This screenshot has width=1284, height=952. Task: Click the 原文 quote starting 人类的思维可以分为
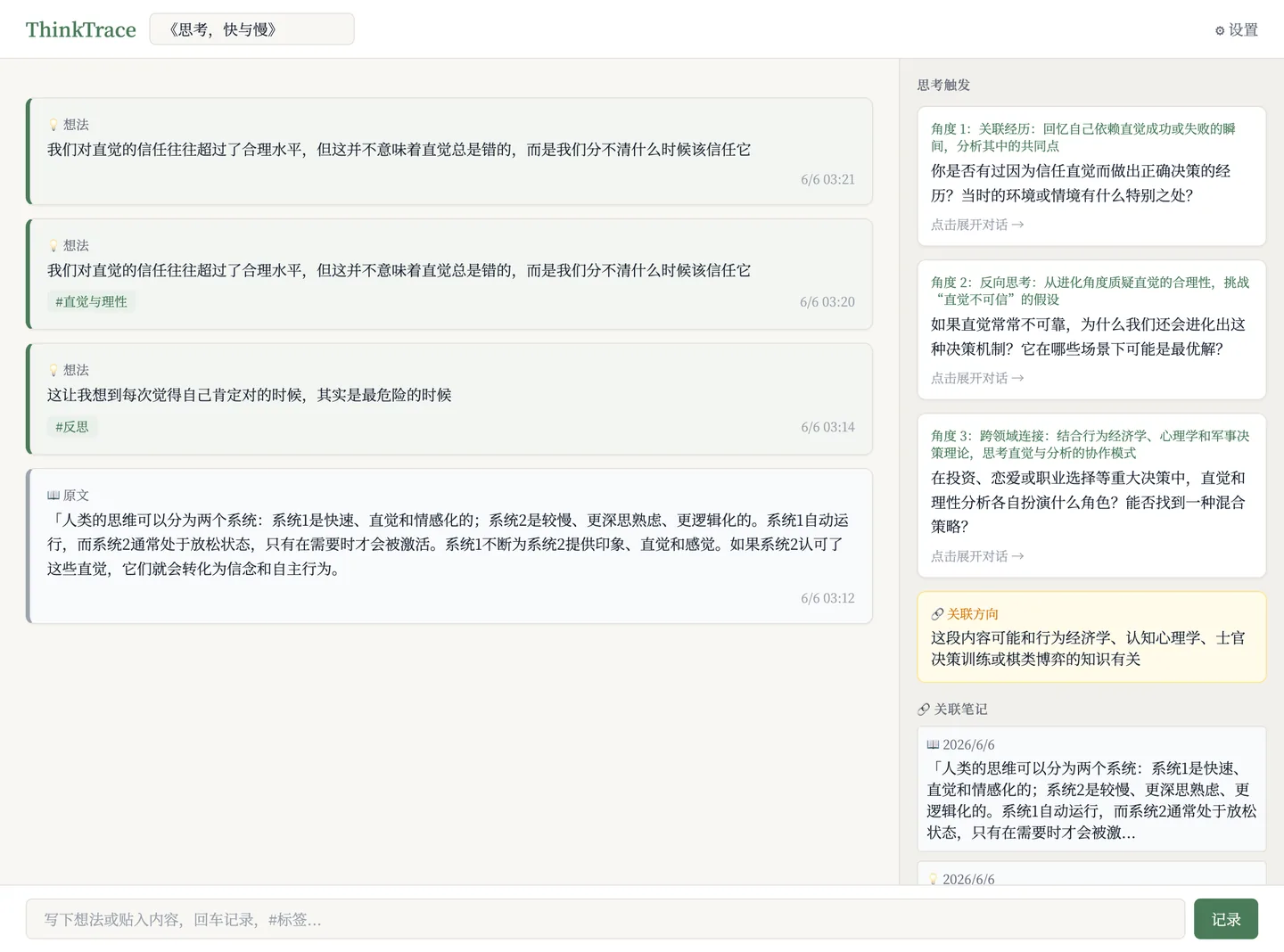click(x=449, y=545)
